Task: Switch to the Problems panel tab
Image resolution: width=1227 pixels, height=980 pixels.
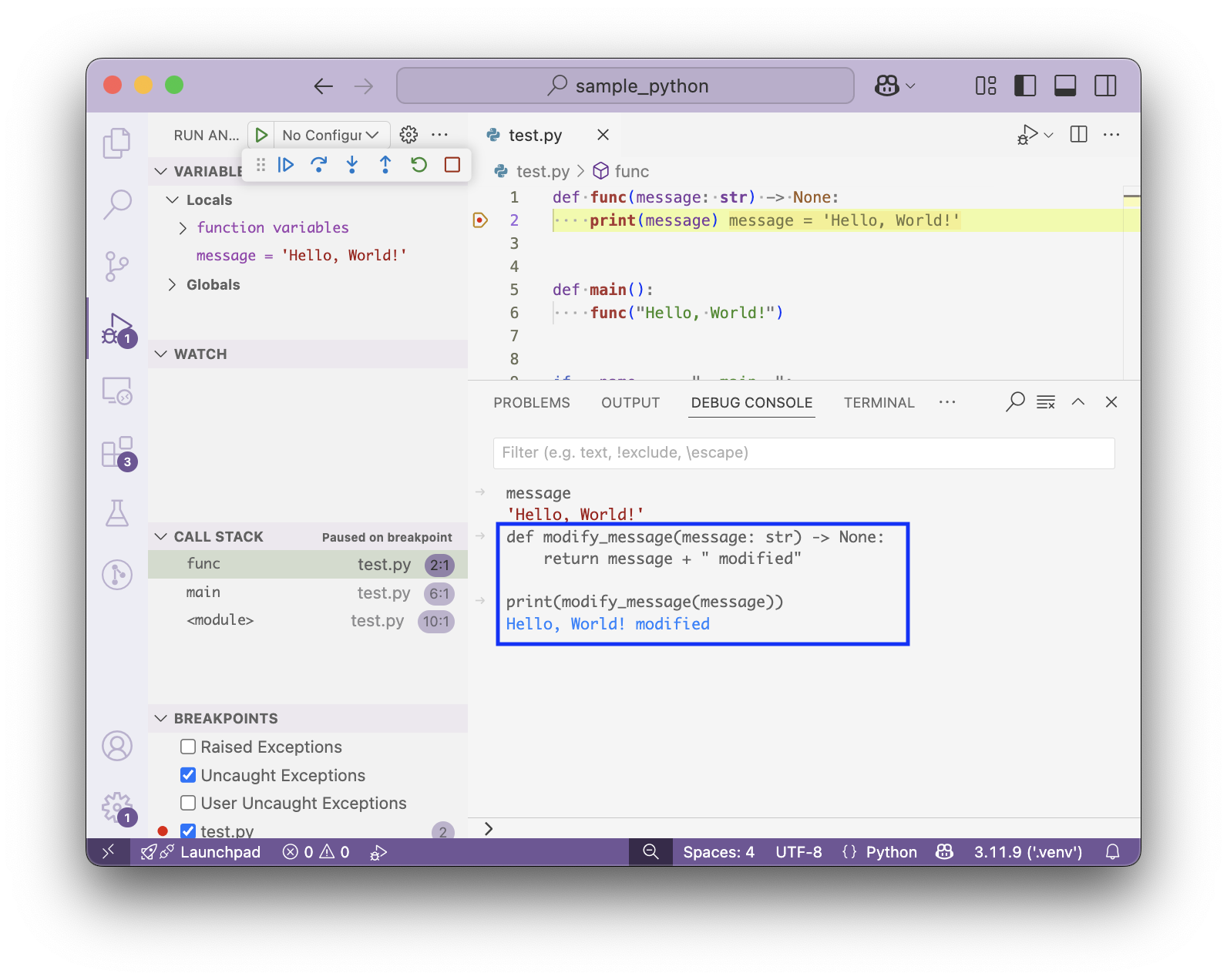Action: (532, 402)
